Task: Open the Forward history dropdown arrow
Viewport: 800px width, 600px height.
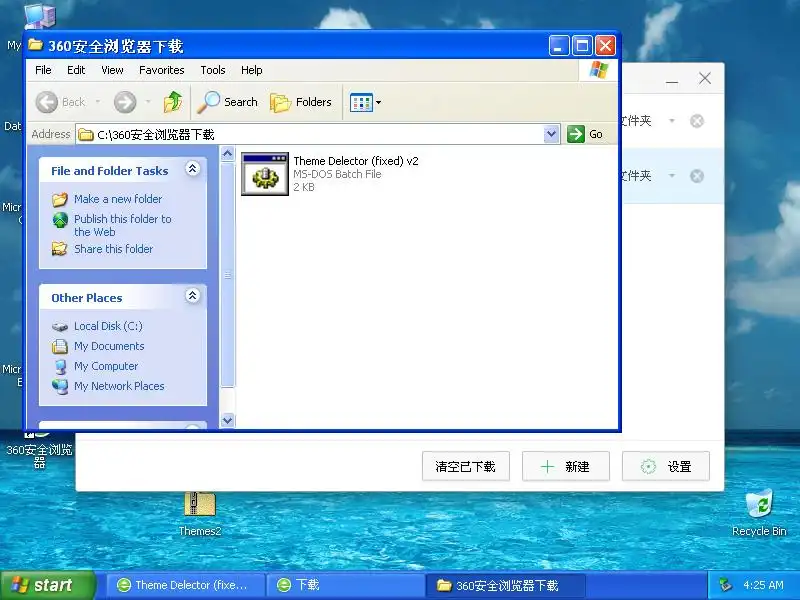Action: (148, 102)
